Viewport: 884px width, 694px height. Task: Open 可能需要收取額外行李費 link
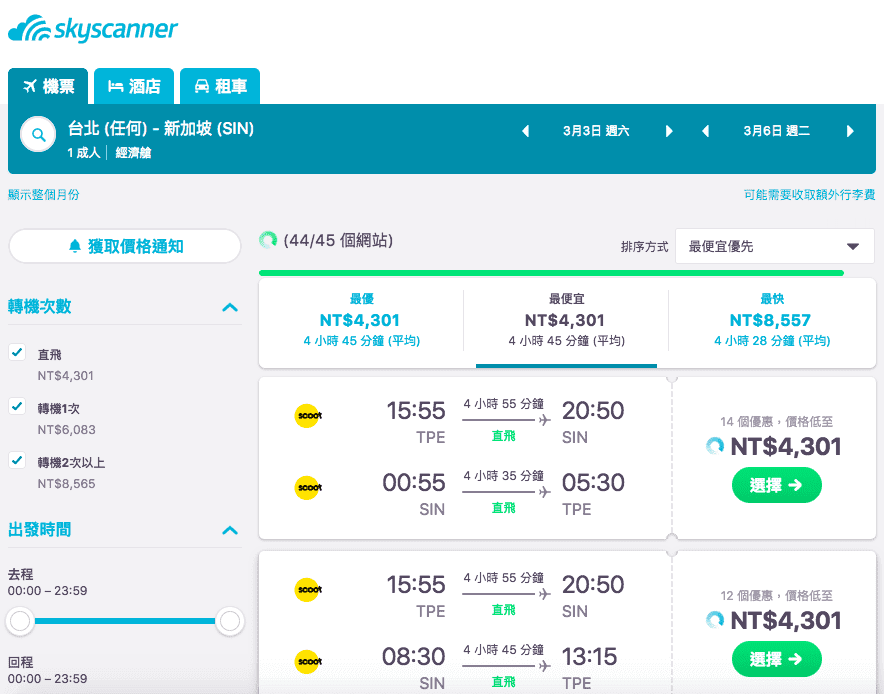809,195
